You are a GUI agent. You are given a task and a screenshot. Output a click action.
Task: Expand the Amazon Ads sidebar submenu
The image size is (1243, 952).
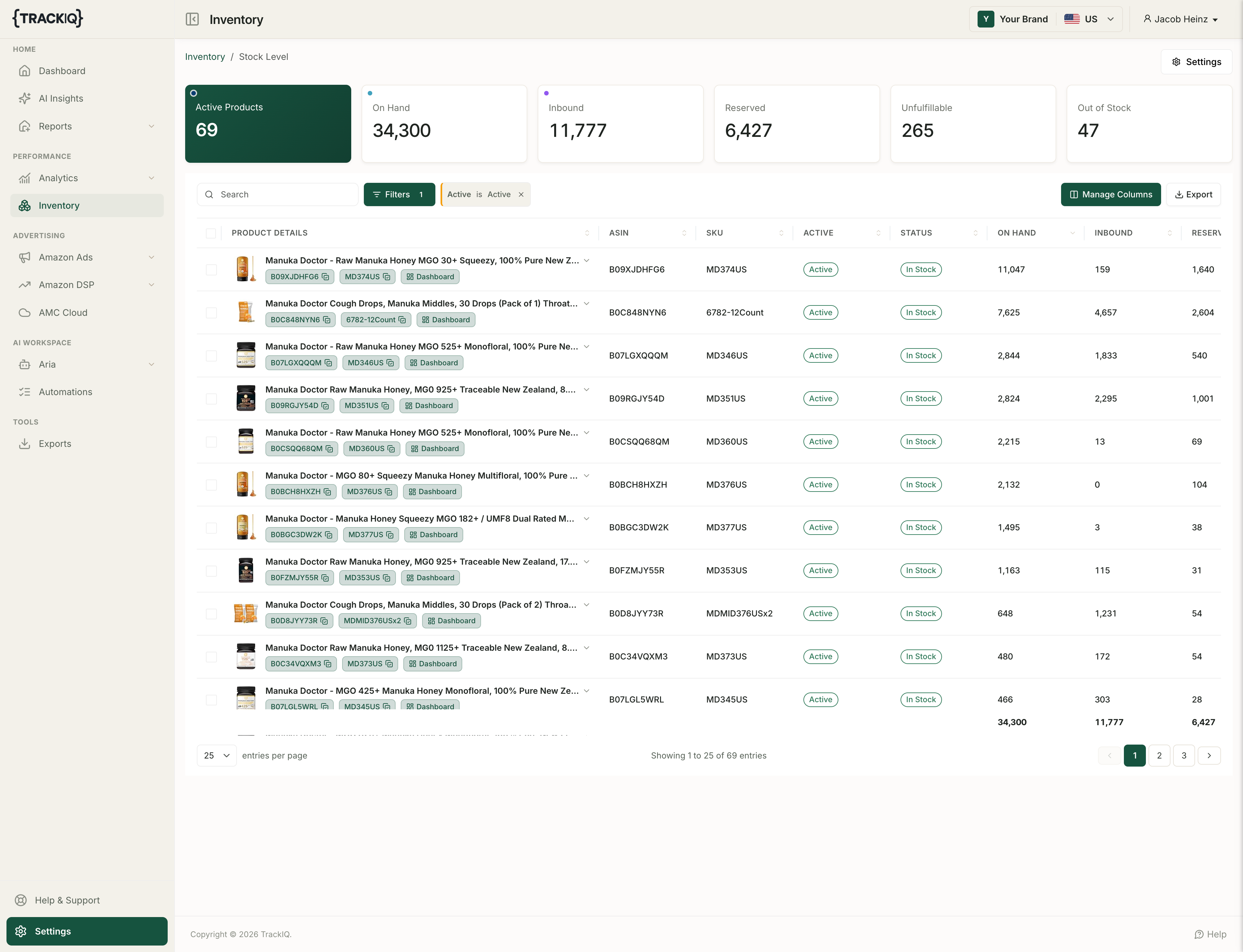click(x=151, y=257)
